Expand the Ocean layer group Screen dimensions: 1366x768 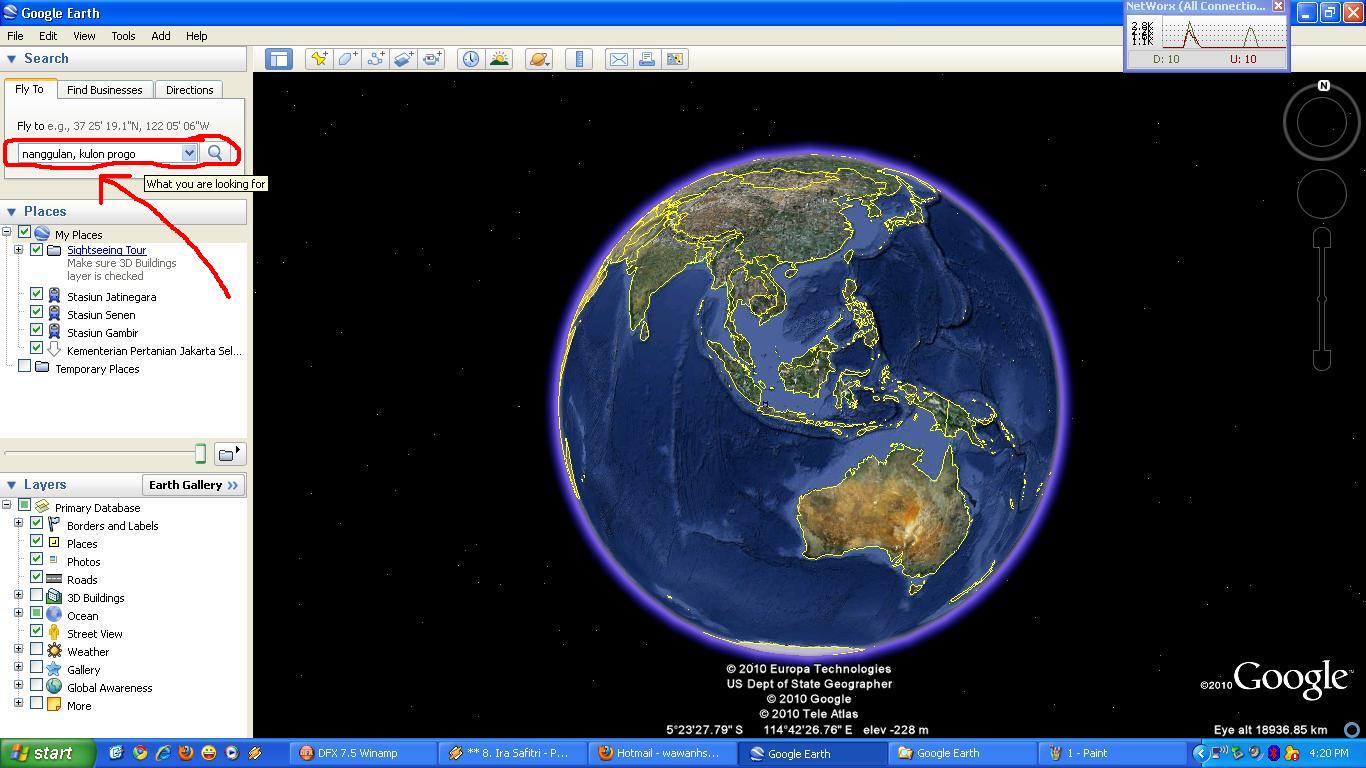18,615
